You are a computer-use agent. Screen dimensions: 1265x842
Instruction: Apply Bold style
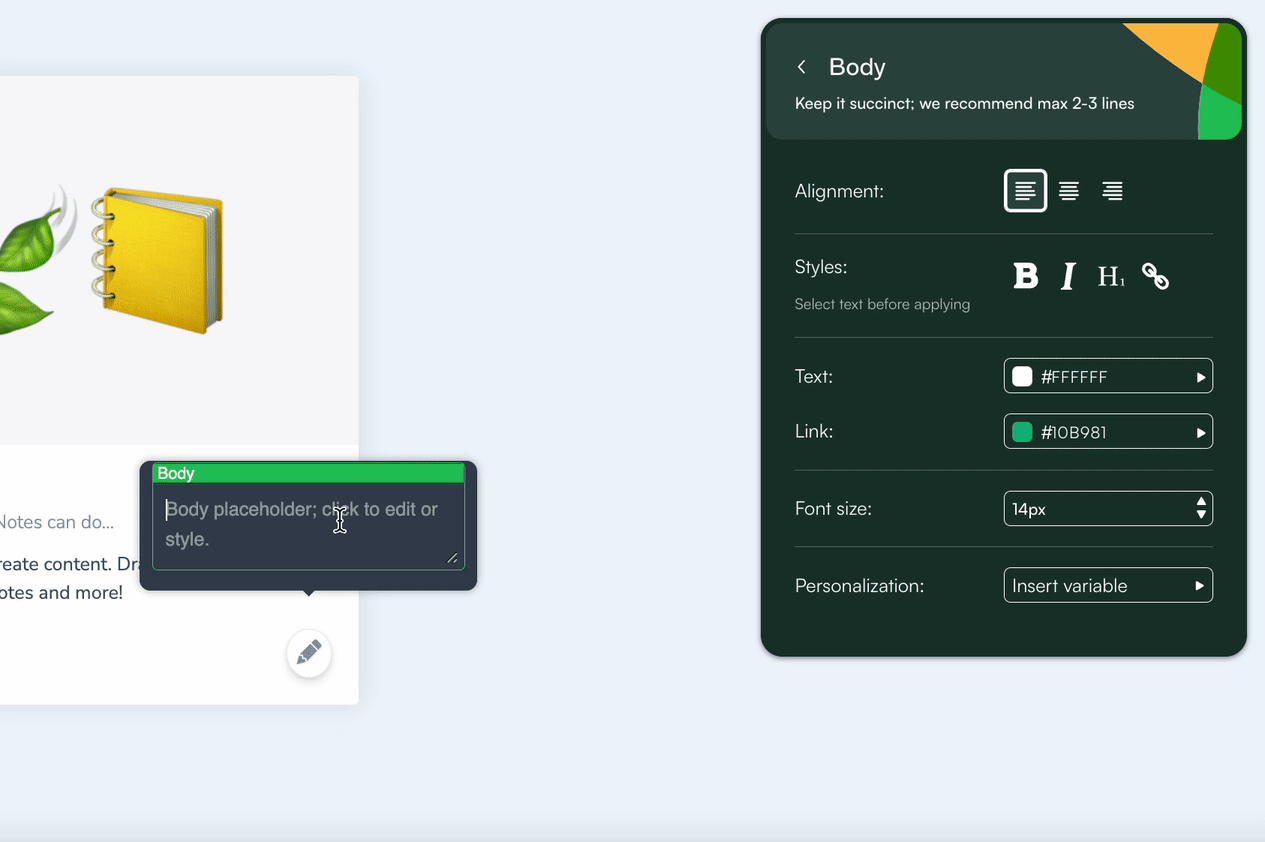[x=1025, y=276]
